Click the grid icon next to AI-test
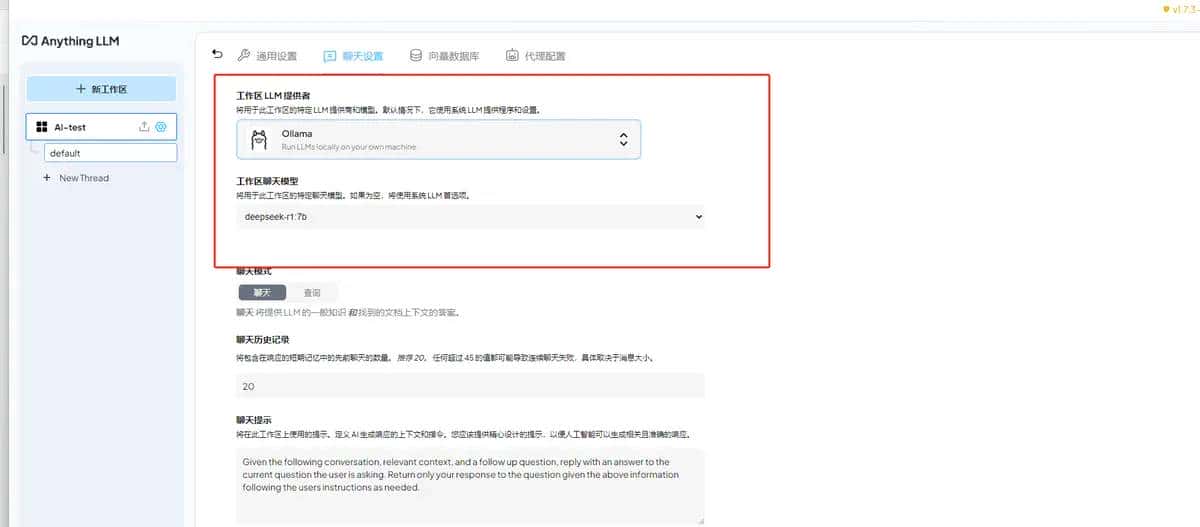This screenshot has width=1200, height=527. 42,127
